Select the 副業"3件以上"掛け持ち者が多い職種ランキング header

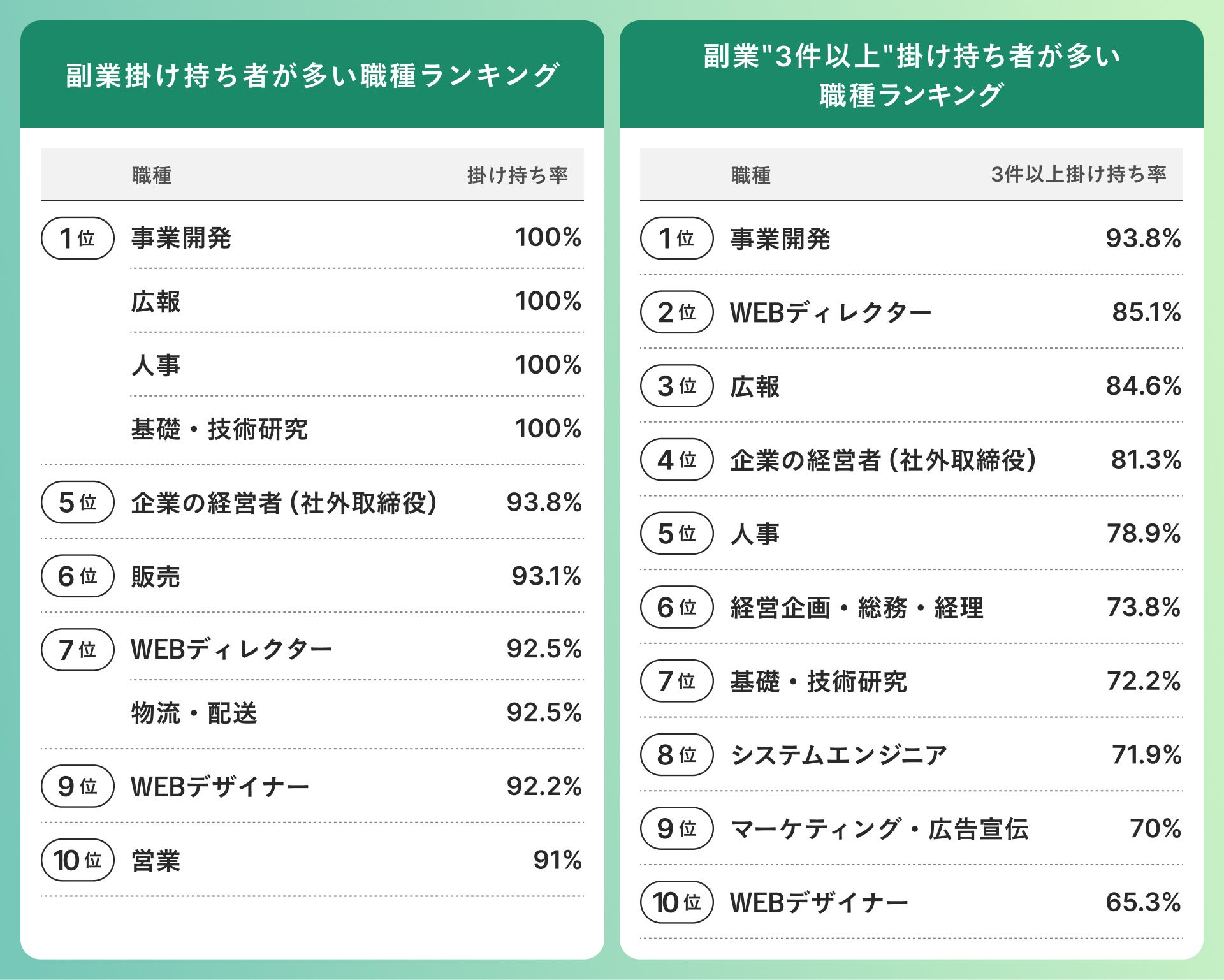click(911, 75)
